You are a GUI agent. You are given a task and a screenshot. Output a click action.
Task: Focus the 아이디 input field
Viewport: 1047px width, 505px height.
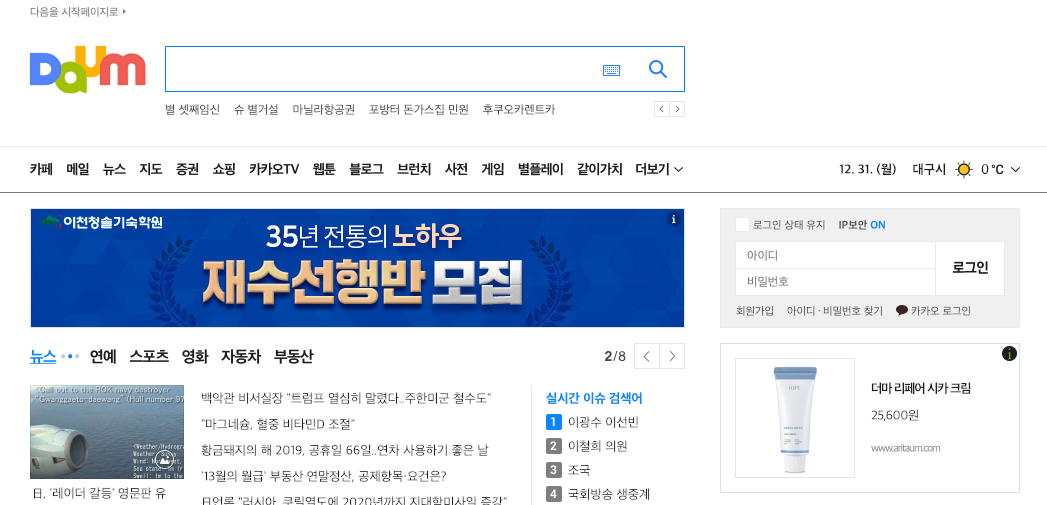tap(835, 255)
